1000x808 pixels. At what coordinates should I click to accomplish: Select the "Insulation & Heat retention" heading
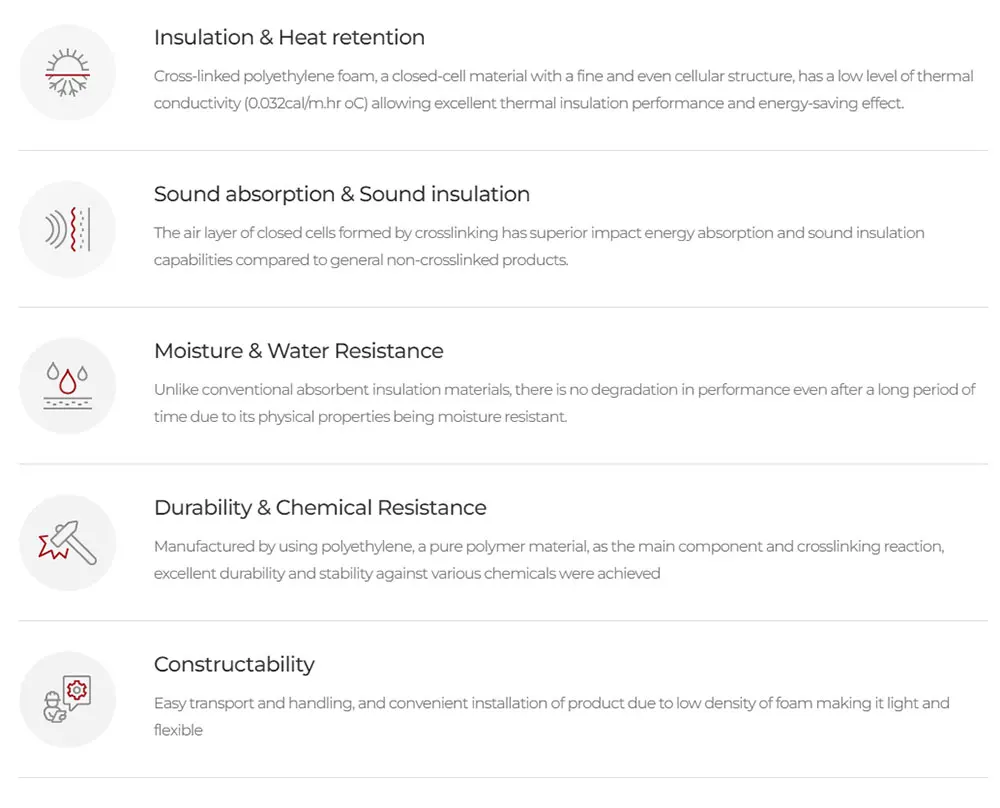(289, 38)
